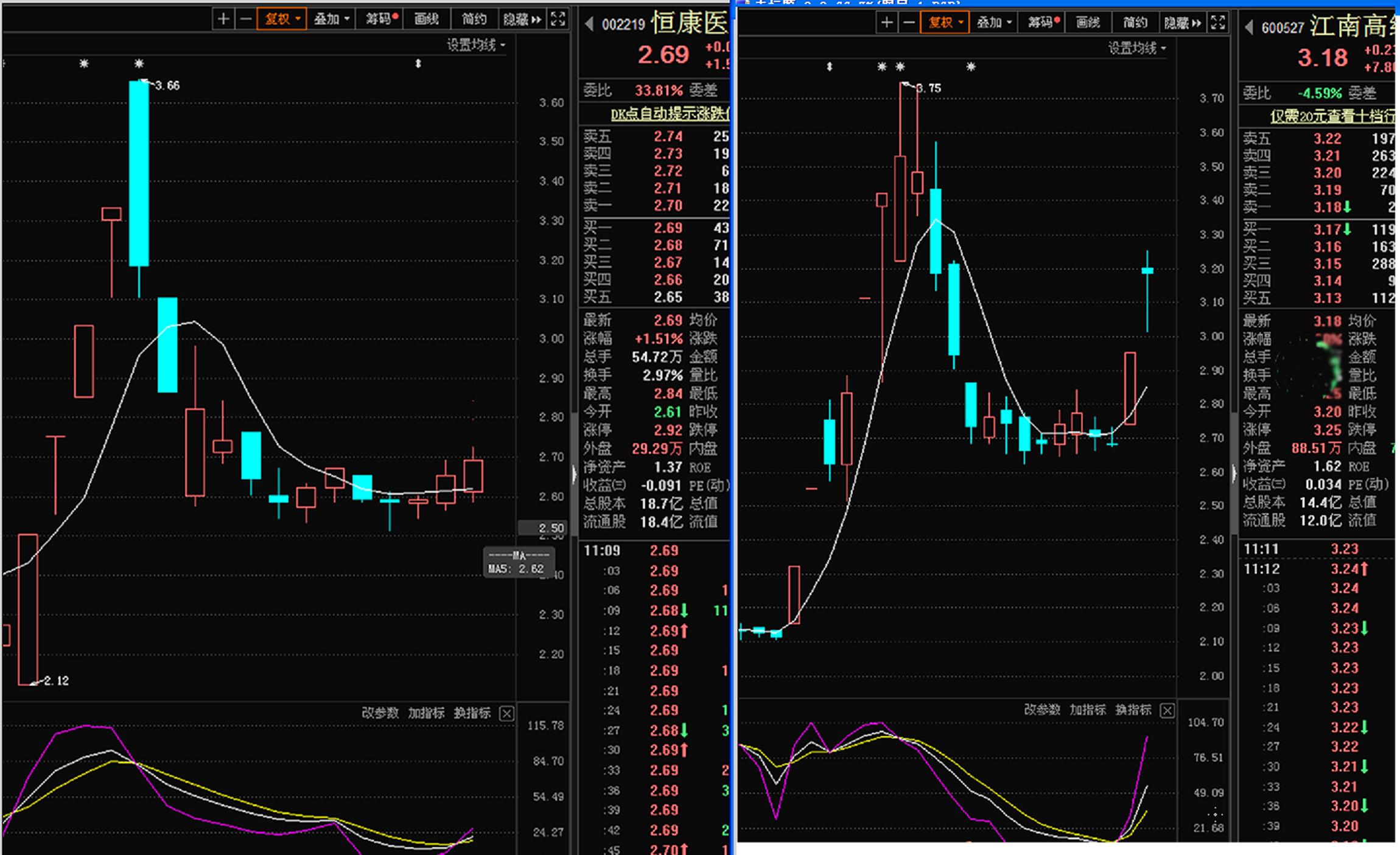Zoom out on right chart with minus icon
The height and width of the screenshot is (855, 1400).
(909, 23)
